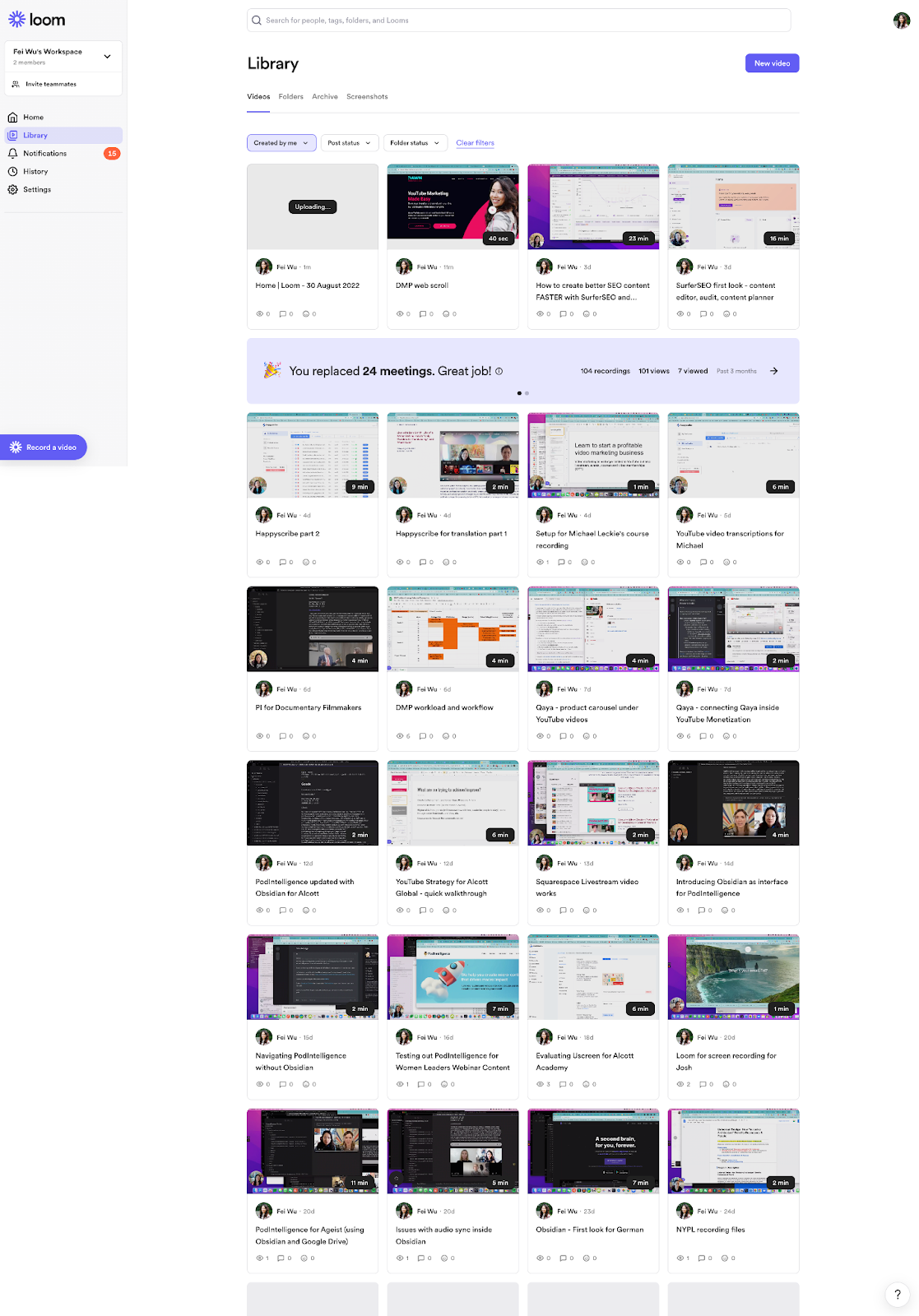The height and width of the screenshot is (1316, 919).
Task: Click the New video button
Action: pyautogui.click(x=772, y=63)
